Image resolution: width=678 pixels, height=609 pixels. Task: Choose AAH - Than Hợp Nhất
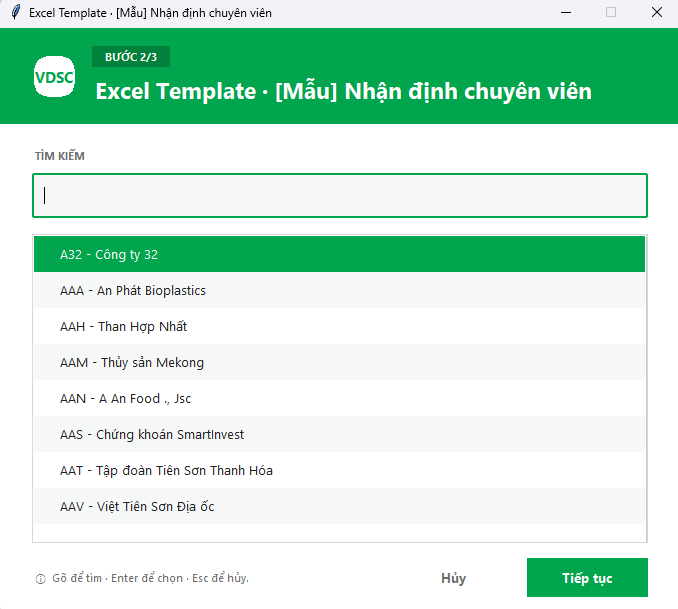pyautogui.click(x=339, y=326)
